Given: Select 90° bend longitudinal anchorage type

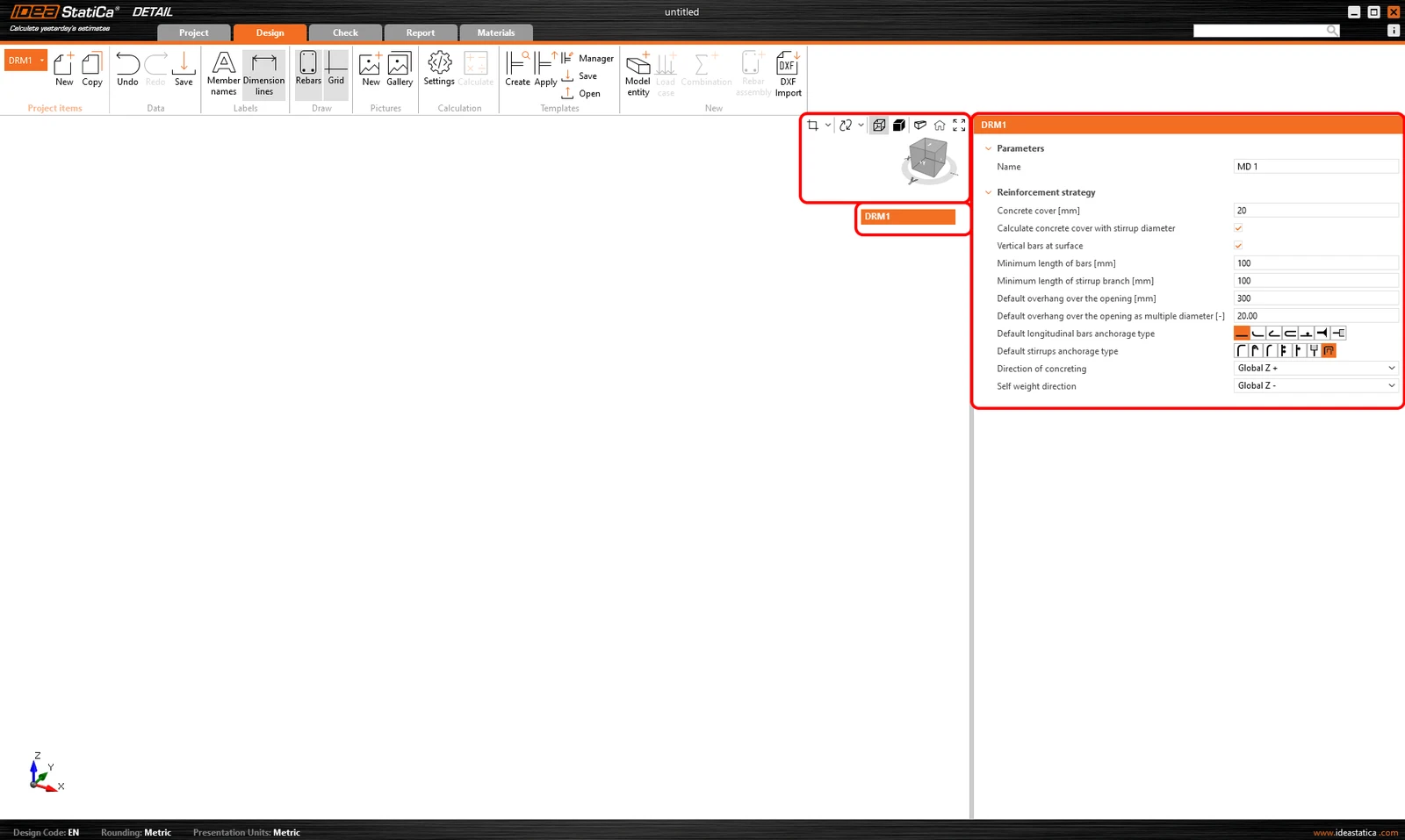Looking at the screenshot, I should coord(1258,334).
